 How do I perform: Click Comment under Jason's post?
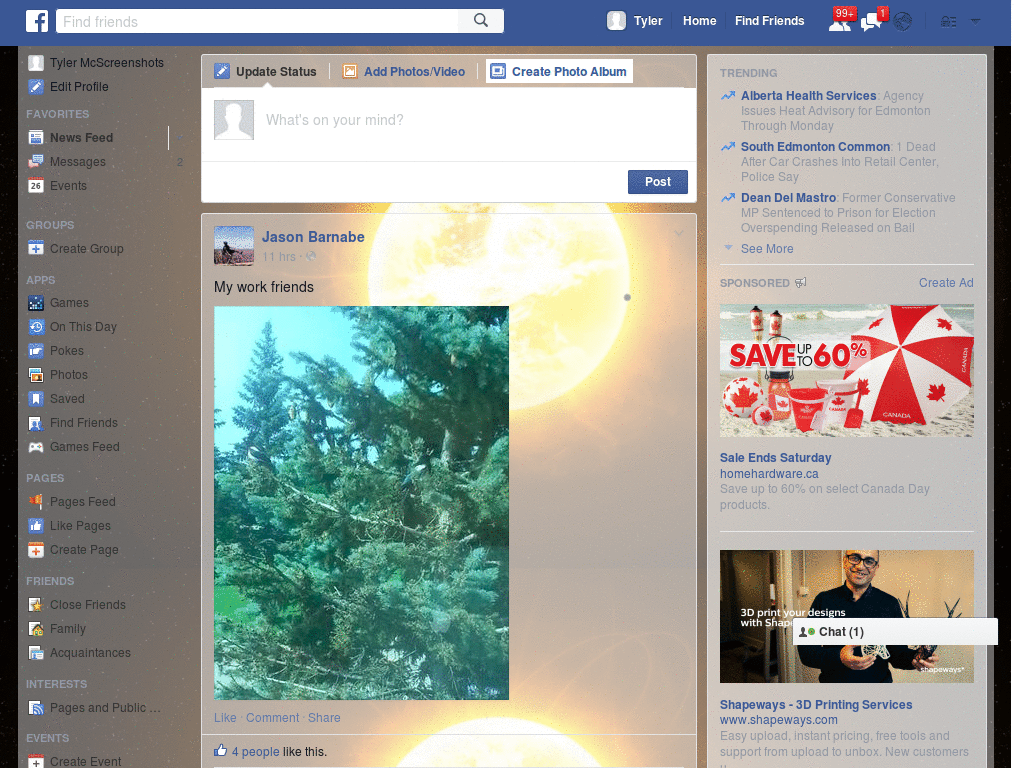[272, 718]
